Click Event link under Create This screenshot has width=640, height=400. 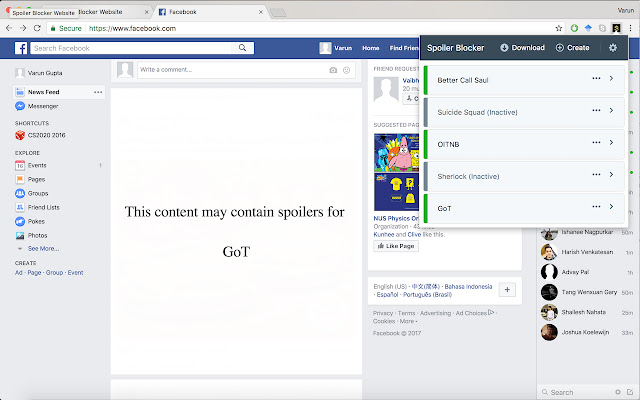coord(76,273)
